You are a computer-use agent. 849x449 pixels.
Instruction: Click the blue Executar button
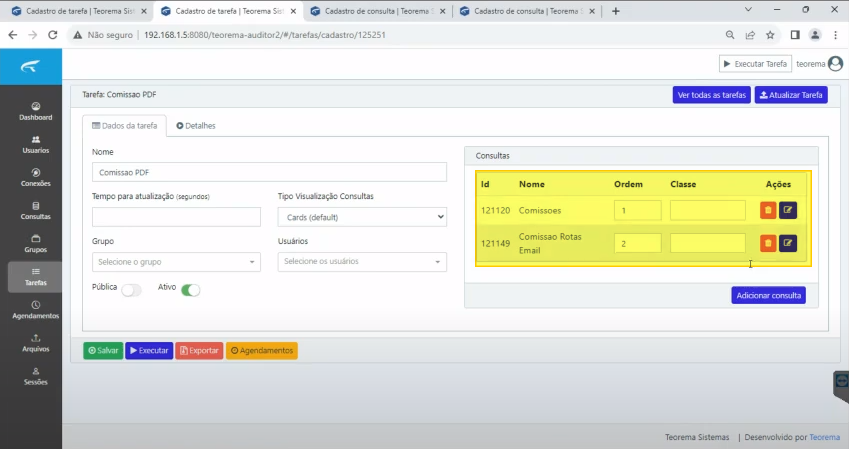coord(149,350)
